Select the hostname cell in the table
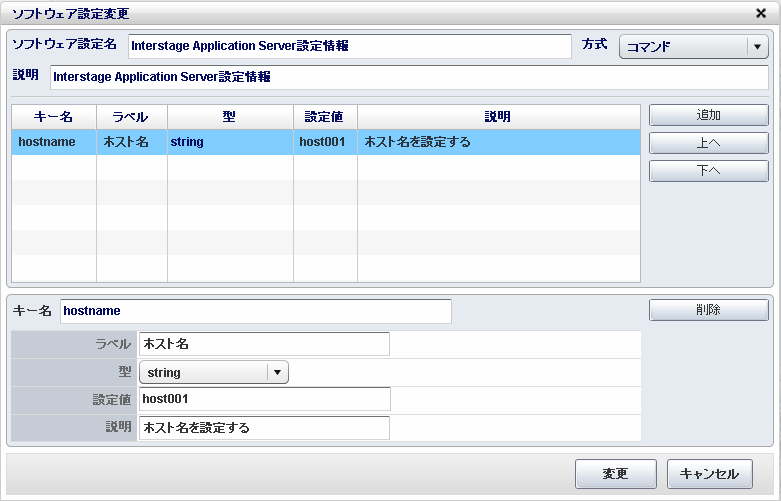Viewport: 781px width, 501px height. click(x=54, y=142)
